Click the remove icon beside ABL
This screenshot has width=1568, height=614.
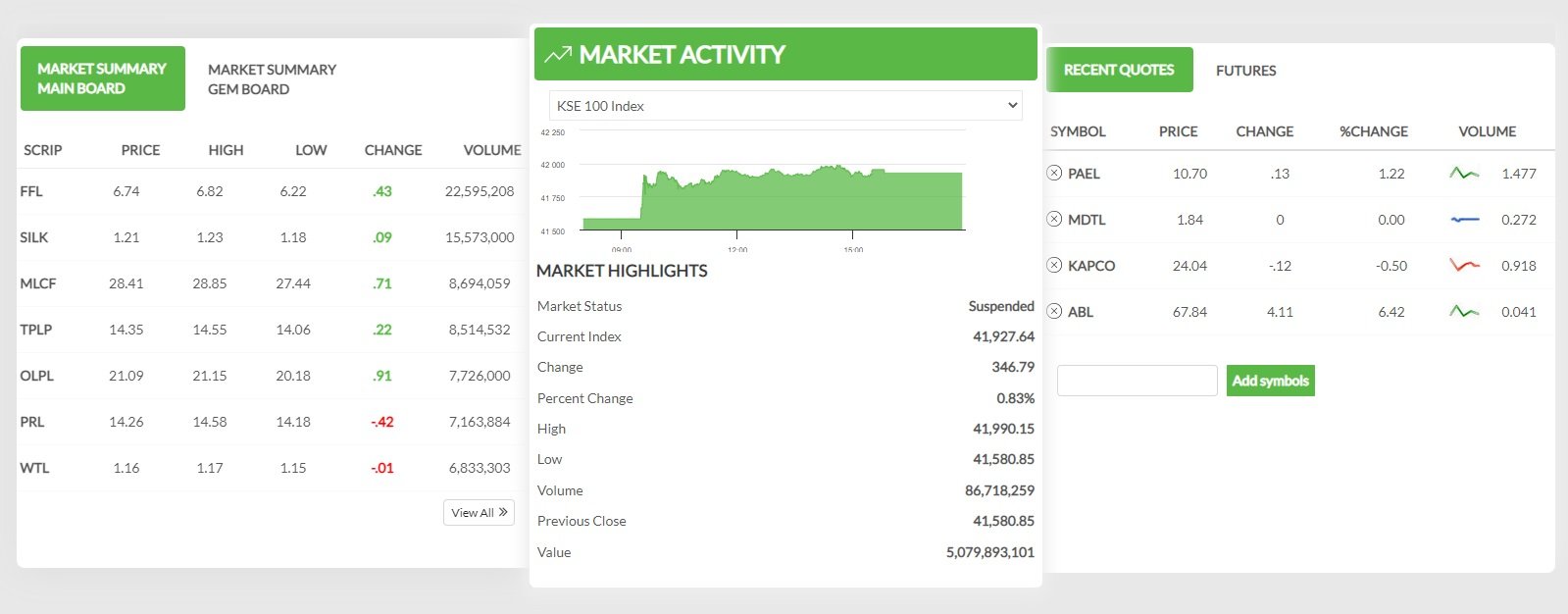pyautogui.click(x=1054, y=312)
